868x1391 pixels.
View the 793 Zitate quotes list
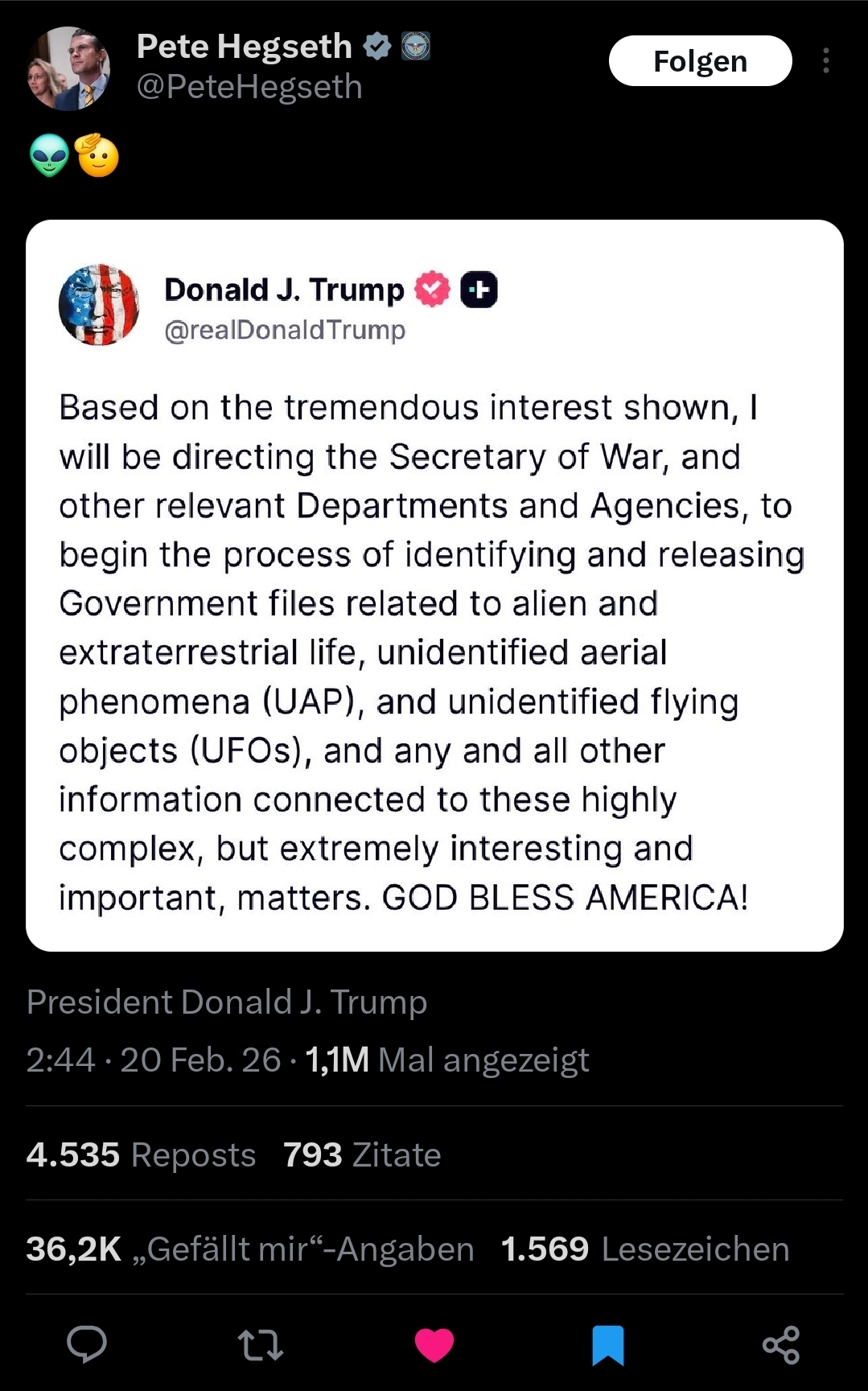pyautogui.click(x=362, y=1154)
